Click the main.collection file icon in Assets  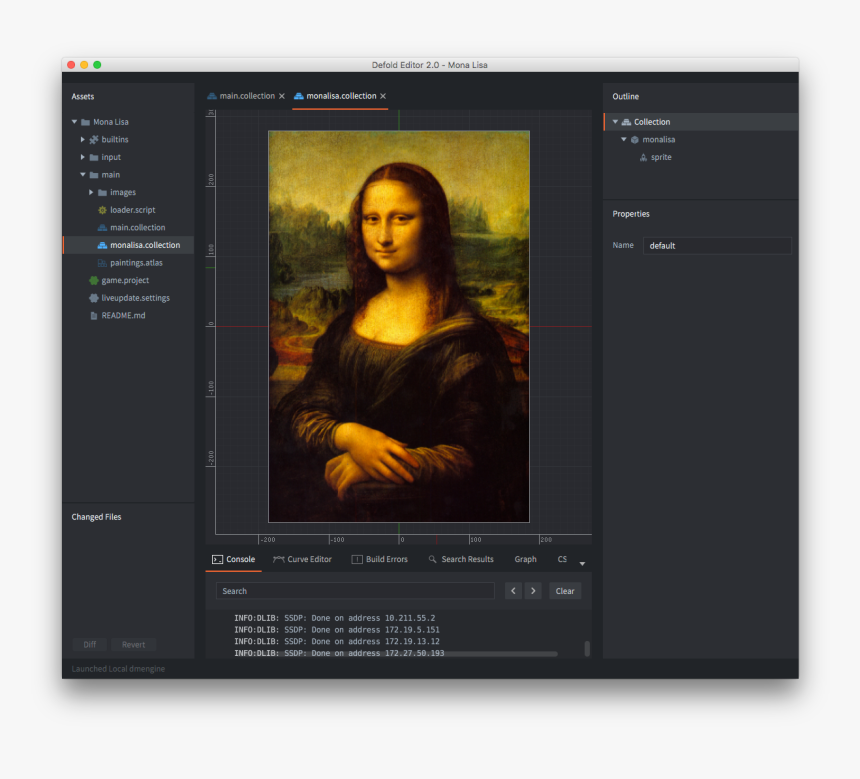[x=102, y=228]
